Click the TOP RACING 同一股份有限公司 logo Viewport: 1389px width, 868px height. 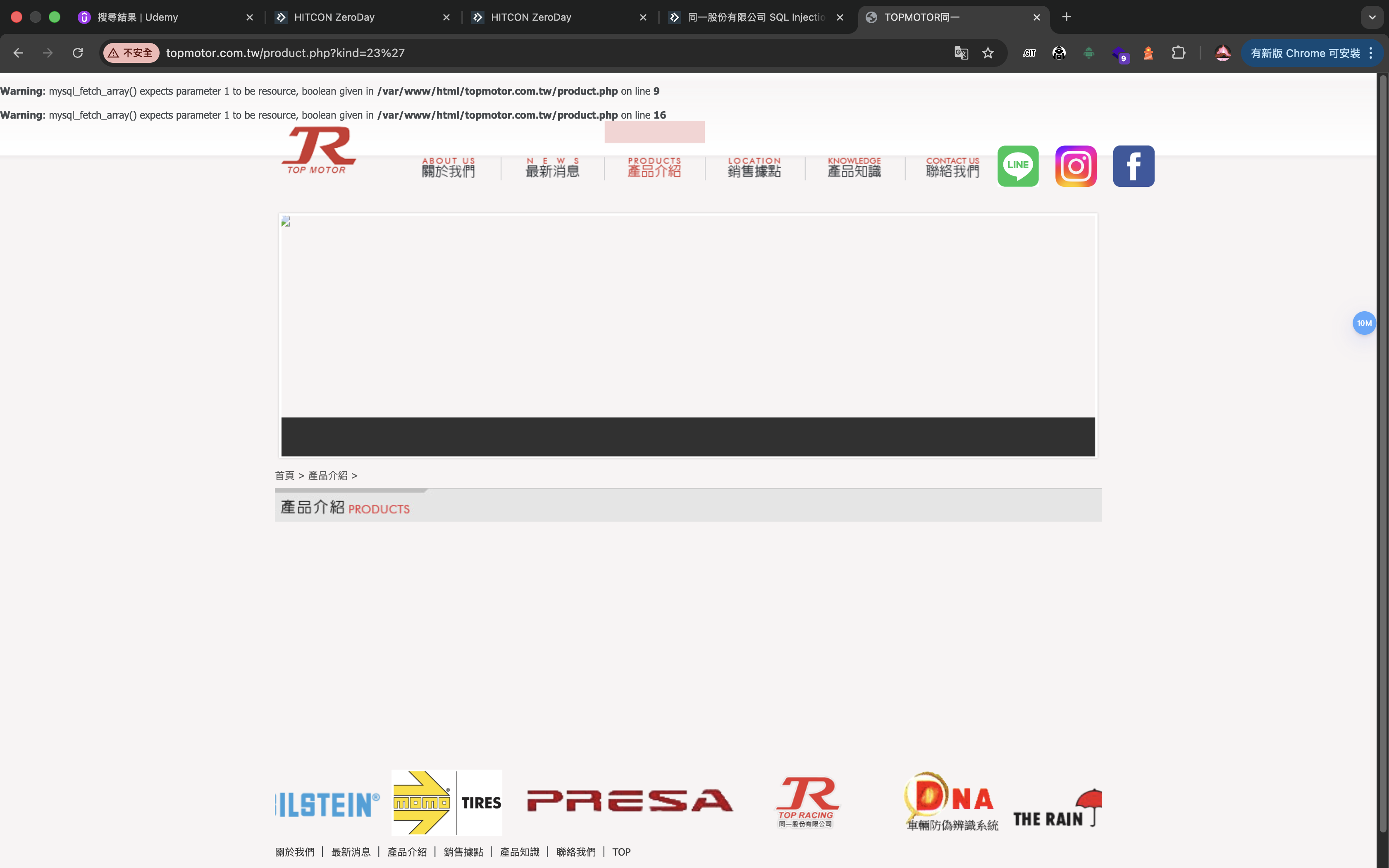[807, 803]
